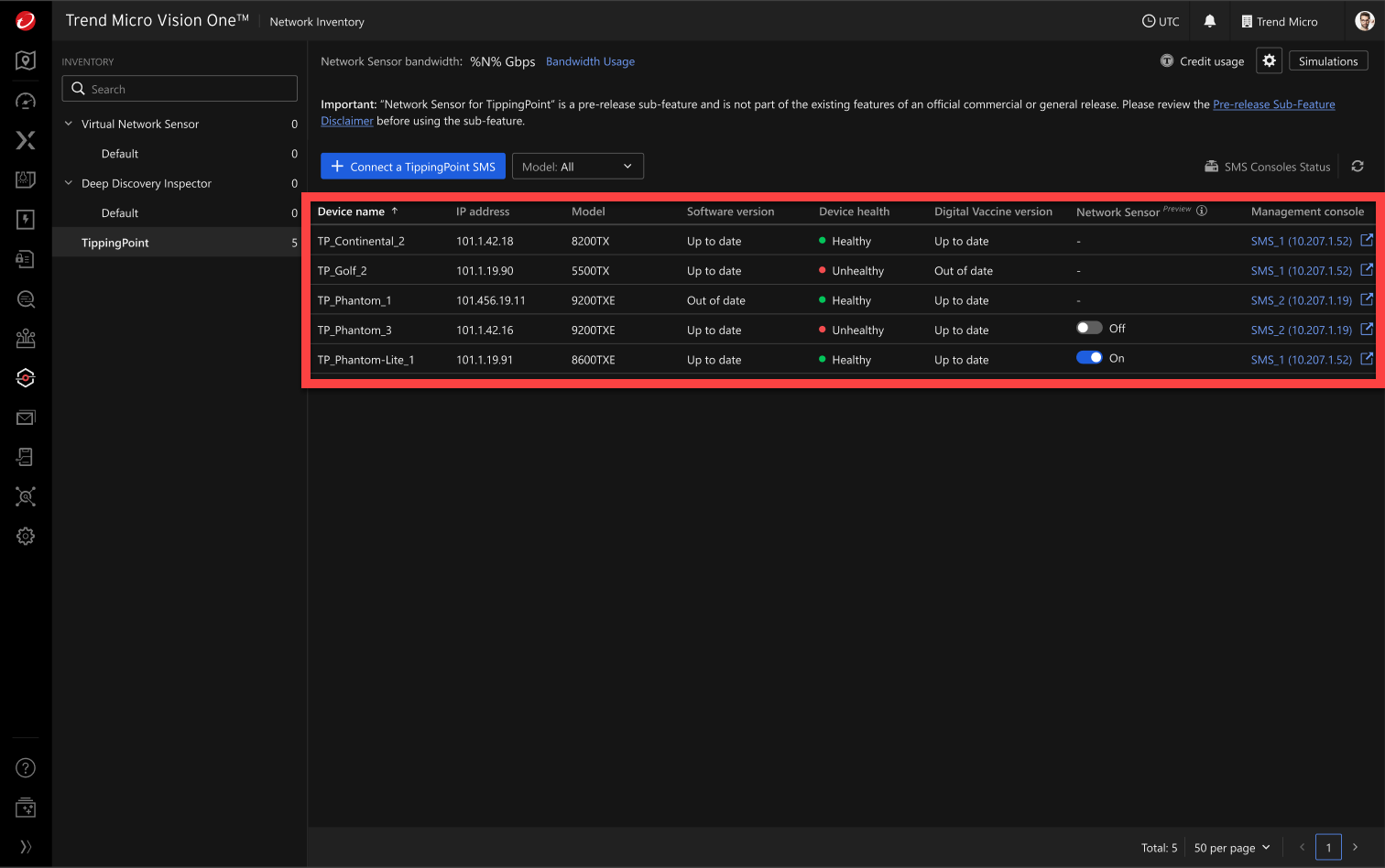This screenshot has width=1385, height=868.
Task: Sort by Device name column header
Action: pyautogui.click(x=349, y=212)
